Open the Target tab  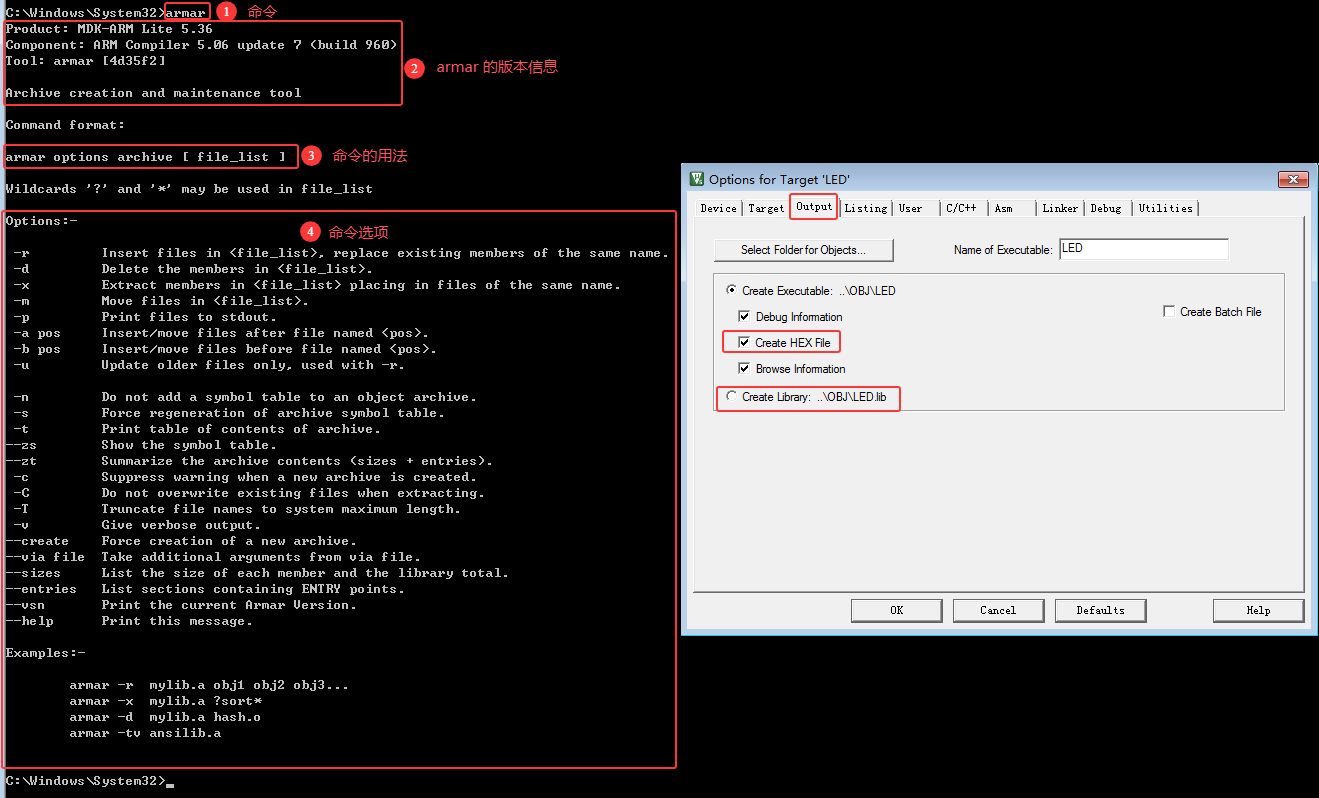(766, 208)
